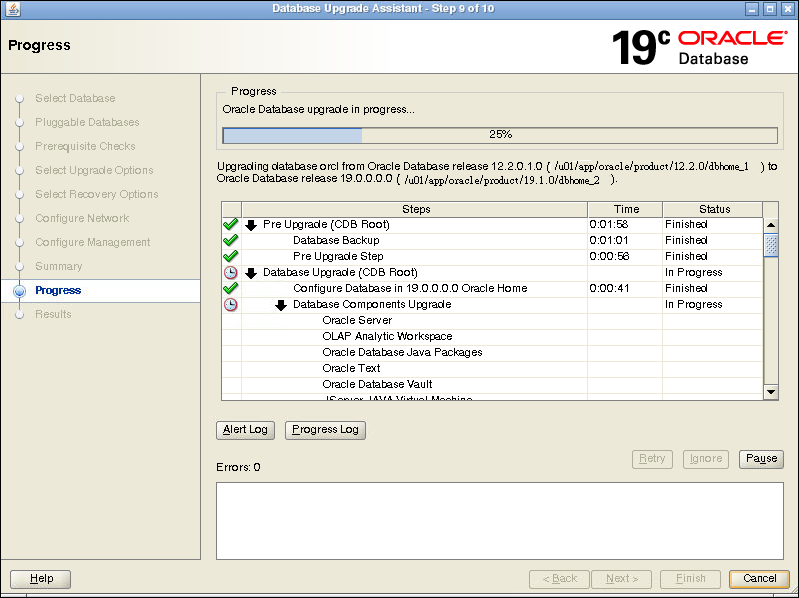The width and height of the screenshot is (799, 598).
Task: Open the Progress Log
Action: [x=325, y=430]
